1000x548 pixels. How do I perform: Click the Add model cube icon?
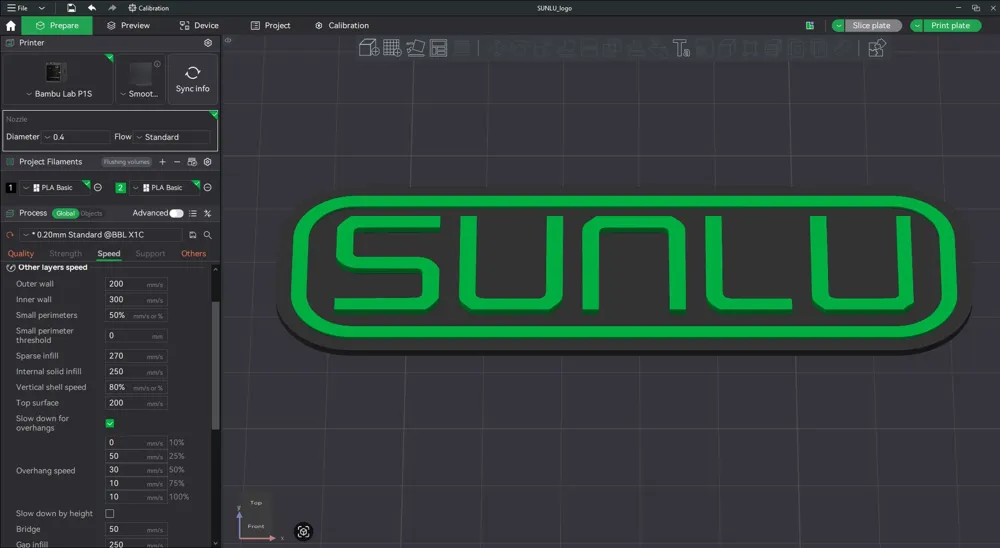pos(369,48)
